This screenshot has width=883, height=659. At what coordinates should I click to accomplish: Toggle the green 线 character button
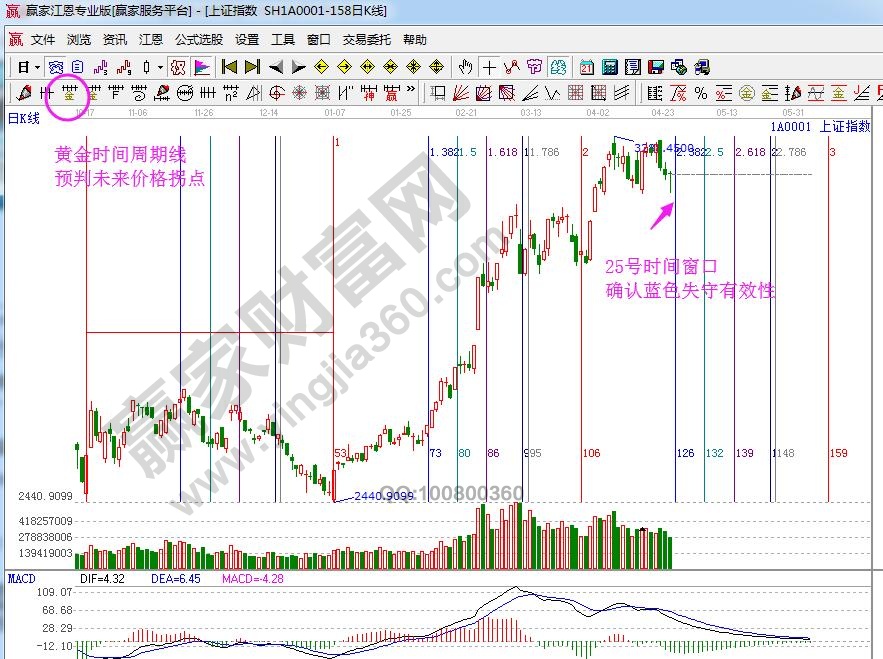(557, 67)
